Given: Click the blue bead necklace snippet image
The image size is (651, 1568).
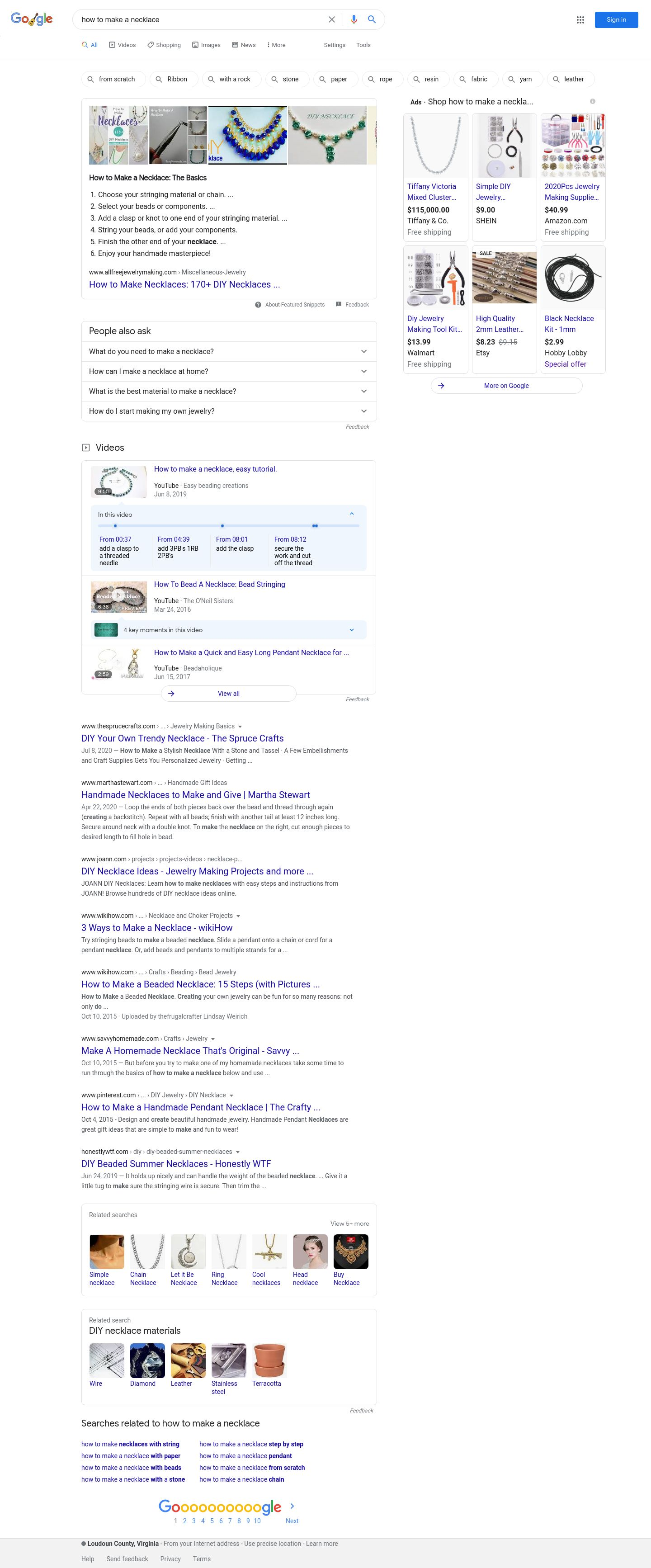Looking at the screenshot, I should [247, 135].
